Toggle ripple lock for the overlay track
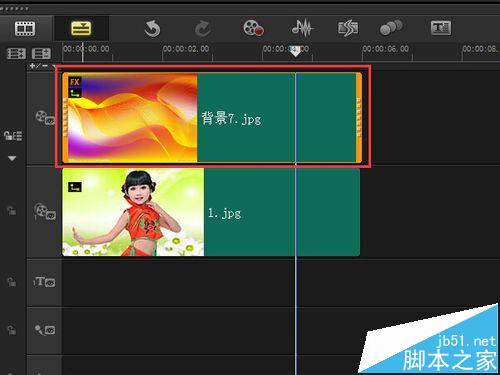 [12, 211]
